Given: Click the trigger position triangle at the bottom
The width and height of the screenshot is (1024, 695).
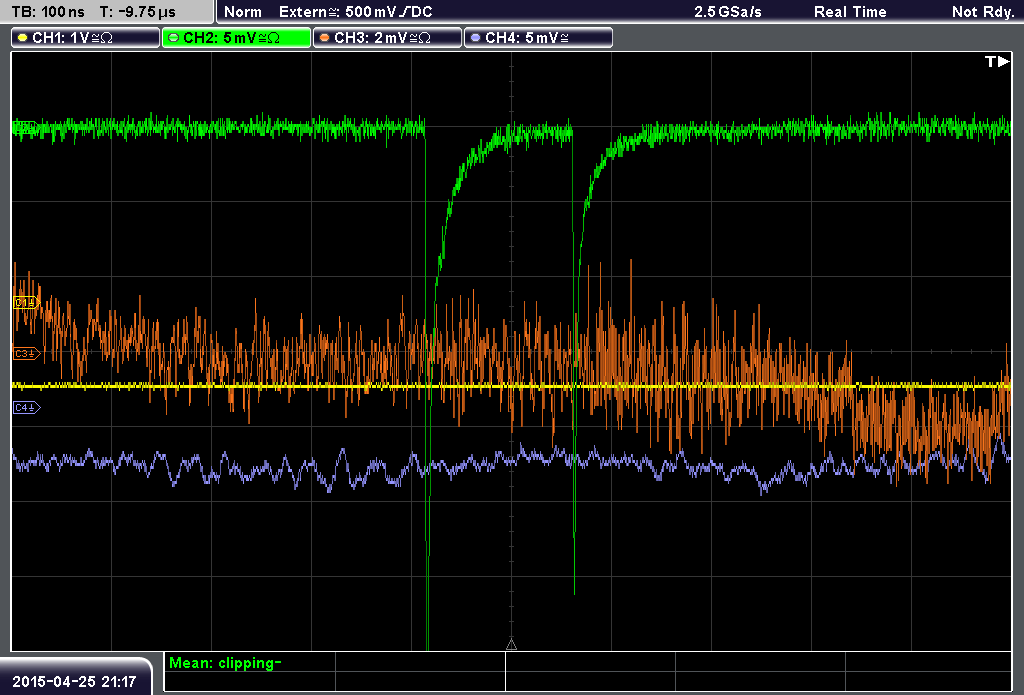Looking at the screenshot, I should pos(511,645).
